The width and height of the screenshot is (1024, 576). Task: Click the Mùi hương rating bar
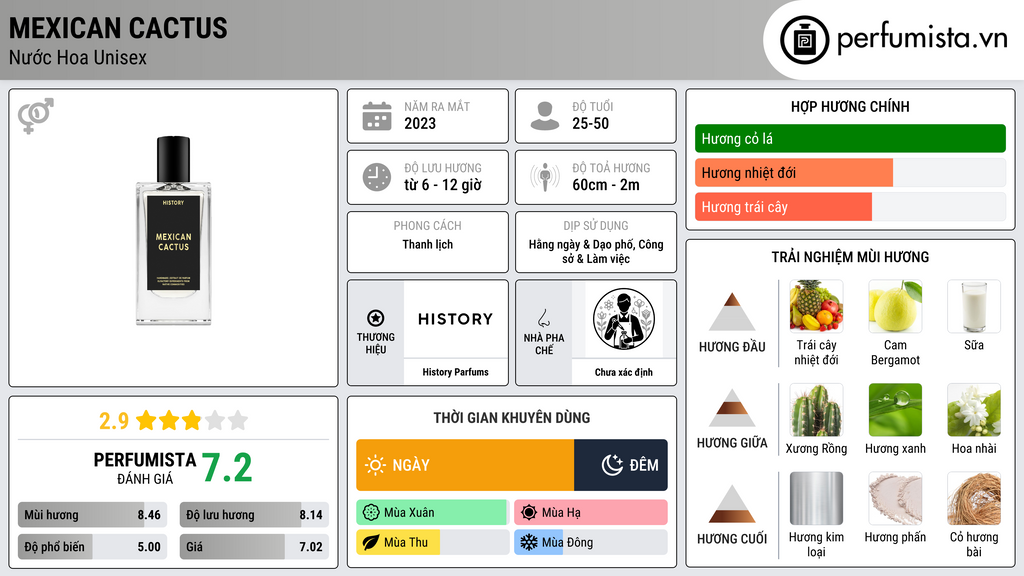93,515
